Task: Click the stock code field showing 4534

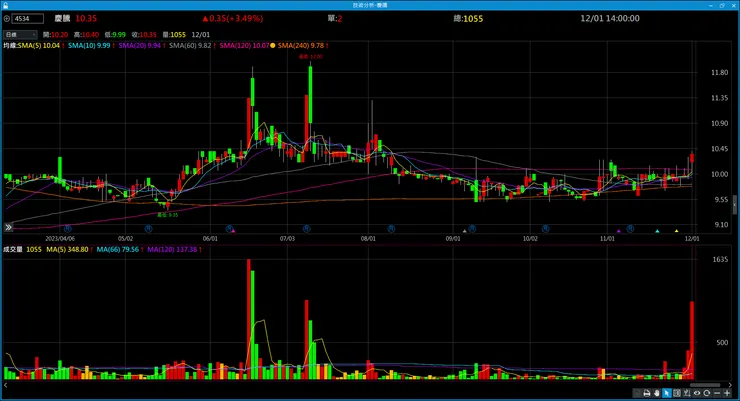Action: click(27, 19)
